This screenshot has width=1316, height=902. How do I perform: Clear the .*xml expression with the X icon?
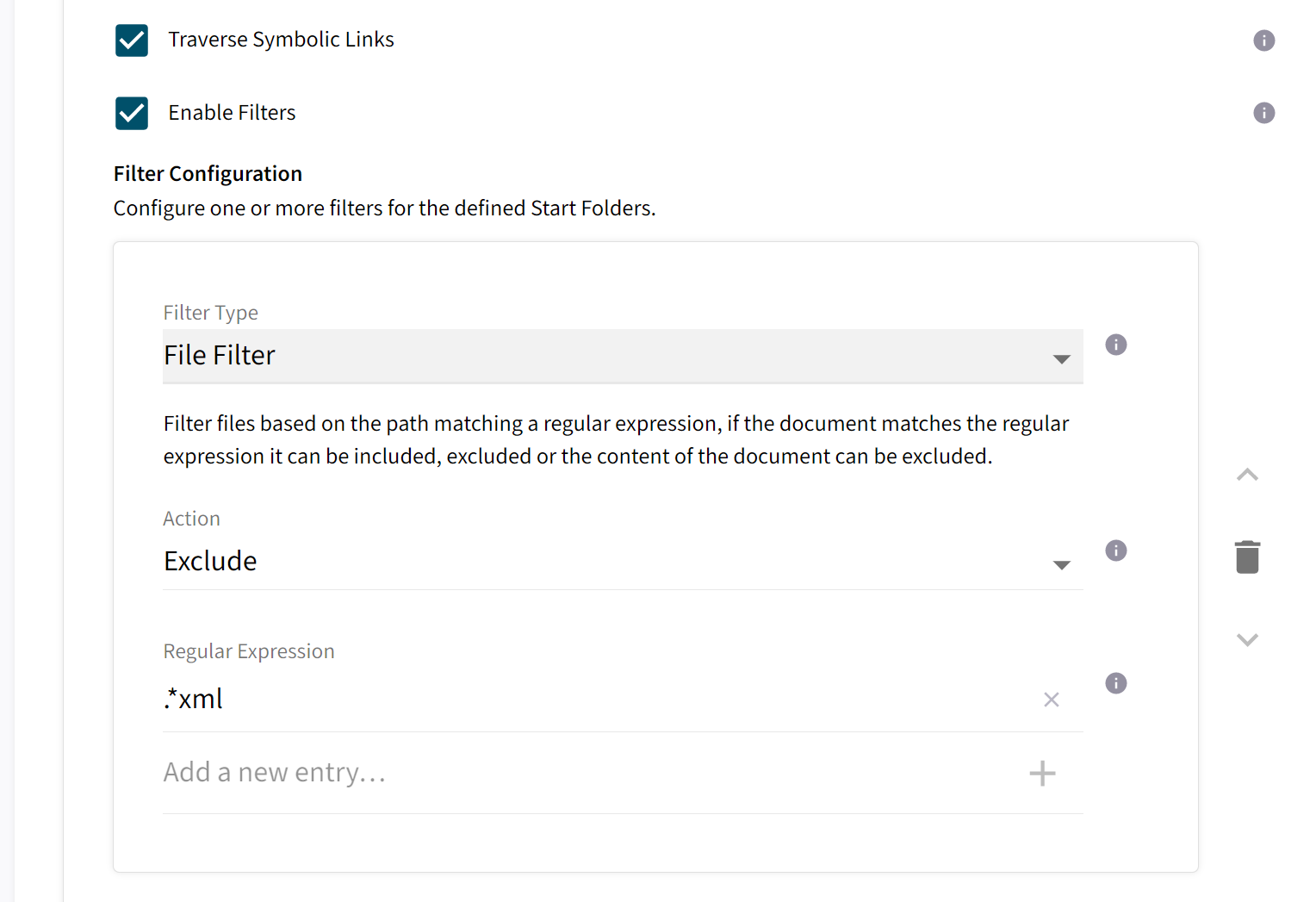1051,700
